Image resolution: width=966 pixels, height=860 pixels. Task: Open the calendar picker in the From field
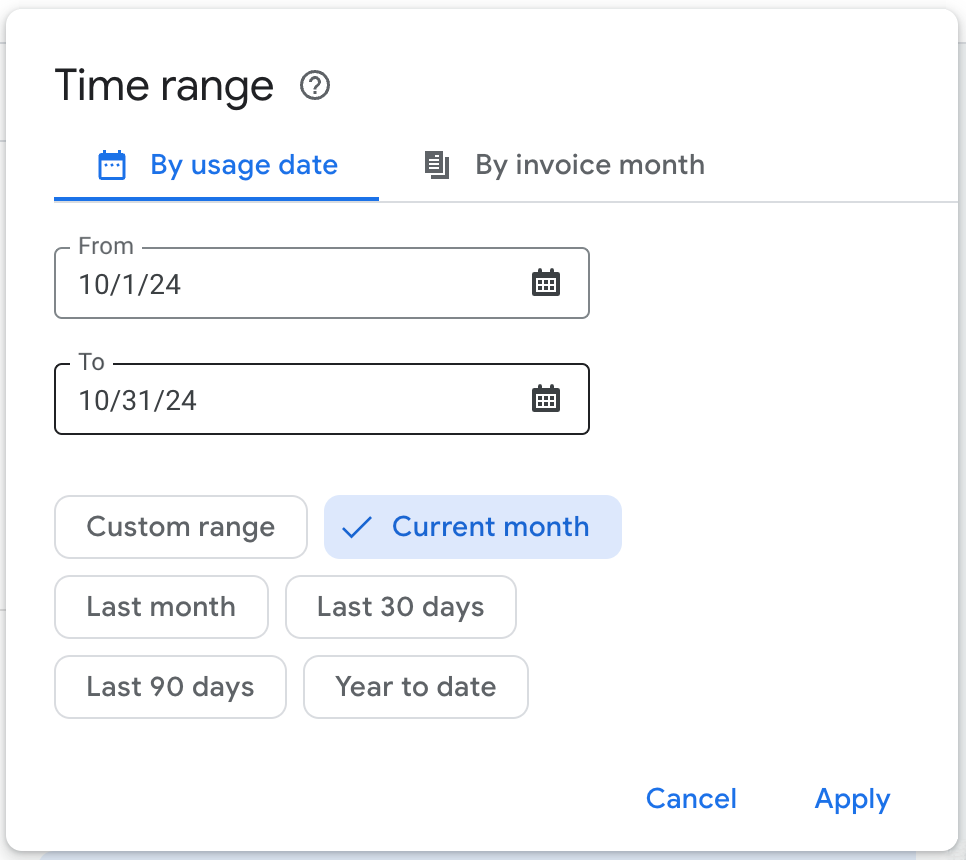tap(546, 283)
